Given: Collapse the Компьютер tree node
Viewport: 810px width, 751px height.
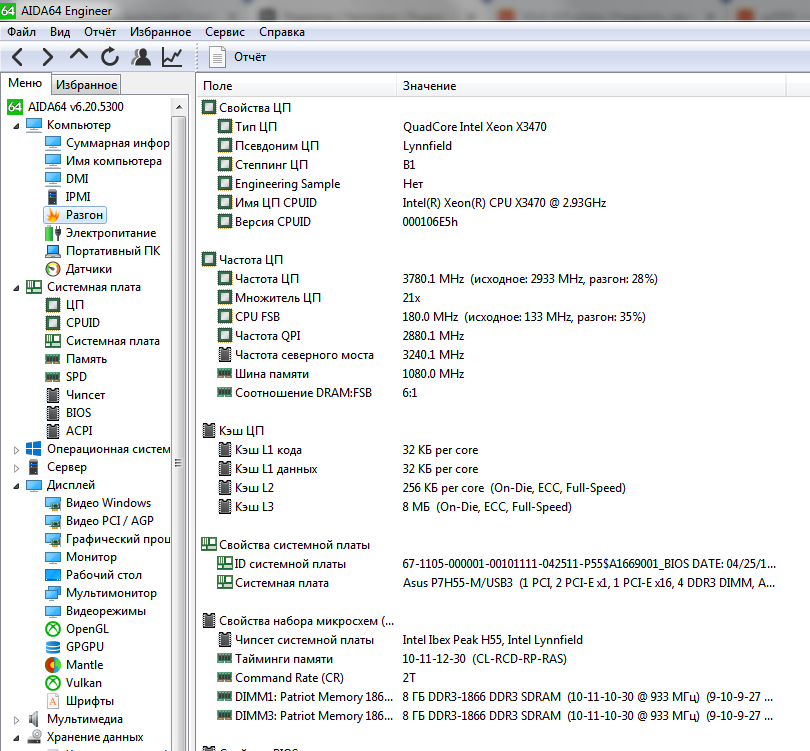Looking at the screenshot, I should (16, 126).
